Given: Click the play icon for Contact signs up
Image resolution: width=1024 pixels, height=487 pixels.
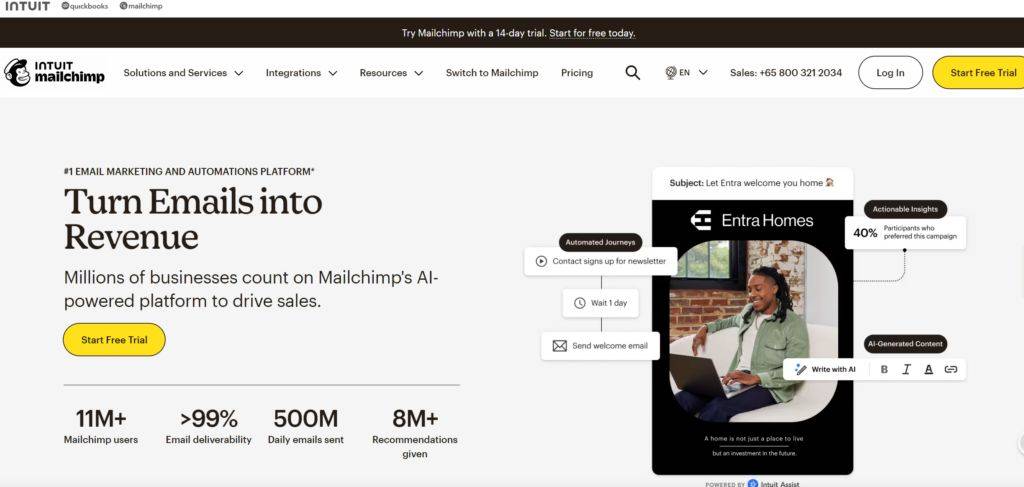Looking at the screenshot, I should coord(541,261).
